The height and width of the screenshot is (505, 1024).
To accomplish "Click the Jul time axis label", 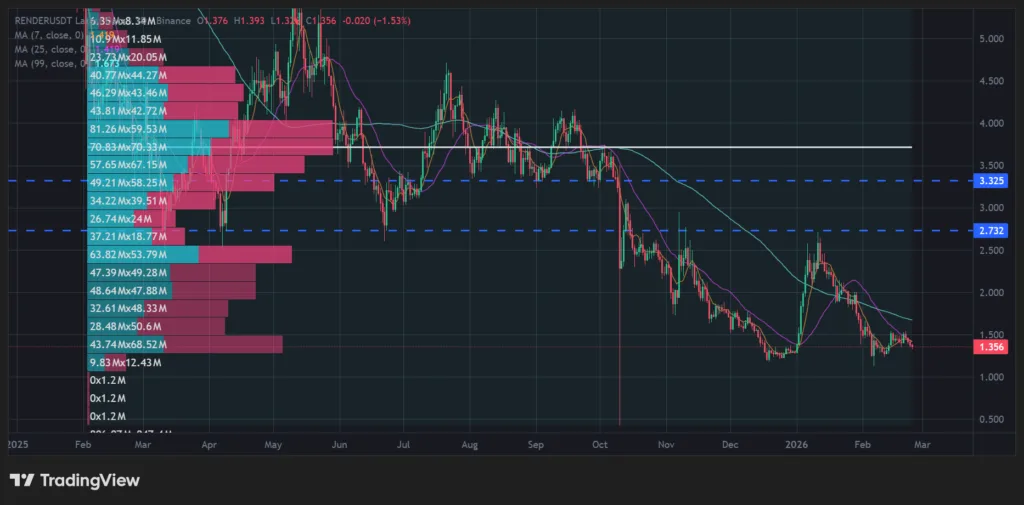I will tap(403, 444).
